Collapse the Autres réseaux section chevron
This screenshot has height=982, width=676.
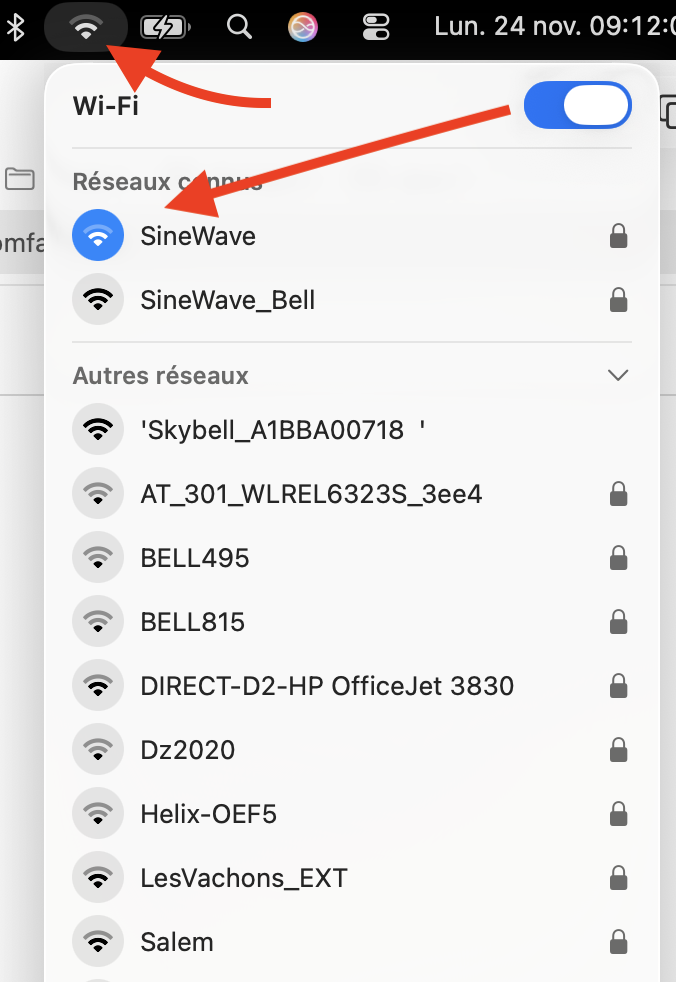618,375
